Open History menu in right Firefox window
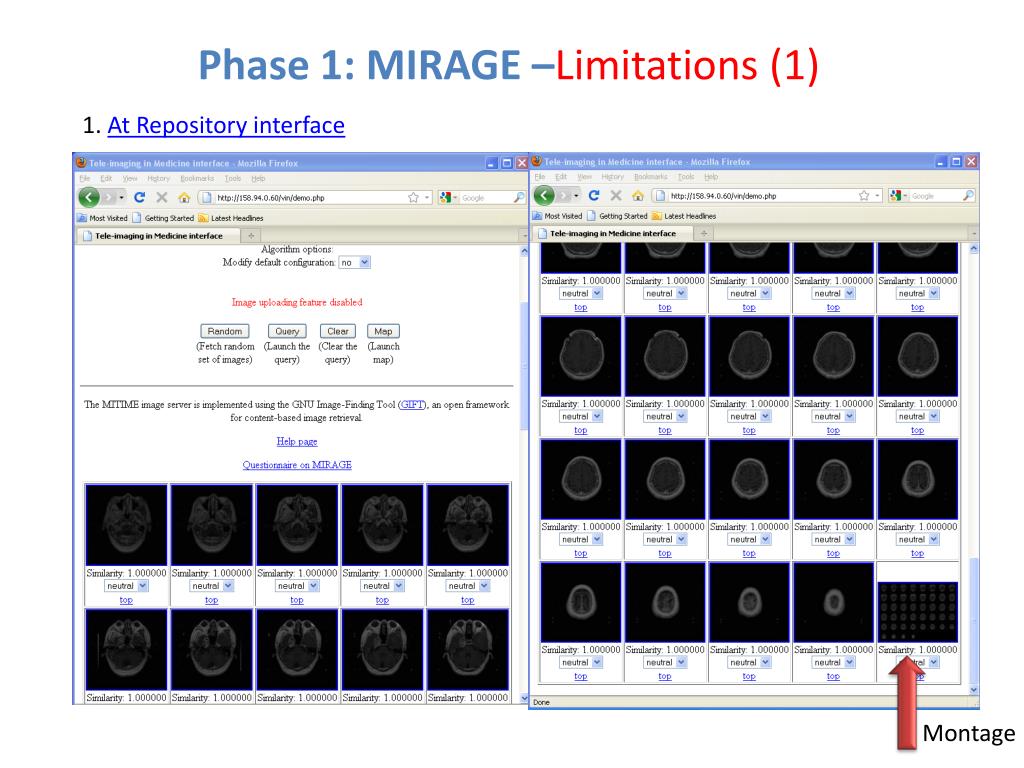Screen dimensions: 1024x768 [613, 176]
